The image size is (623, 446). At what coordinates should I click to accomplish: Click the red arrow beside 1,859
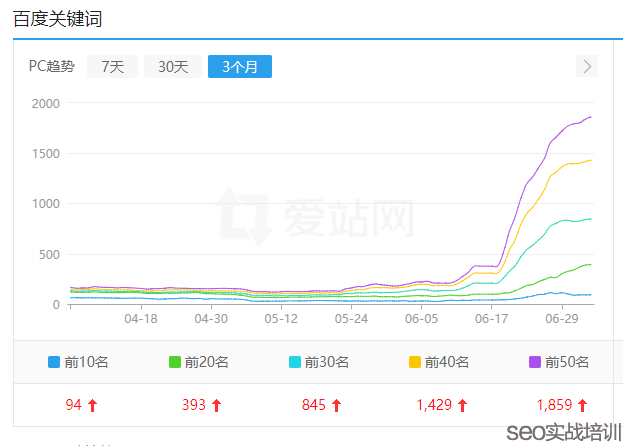[x=582, y=405]
